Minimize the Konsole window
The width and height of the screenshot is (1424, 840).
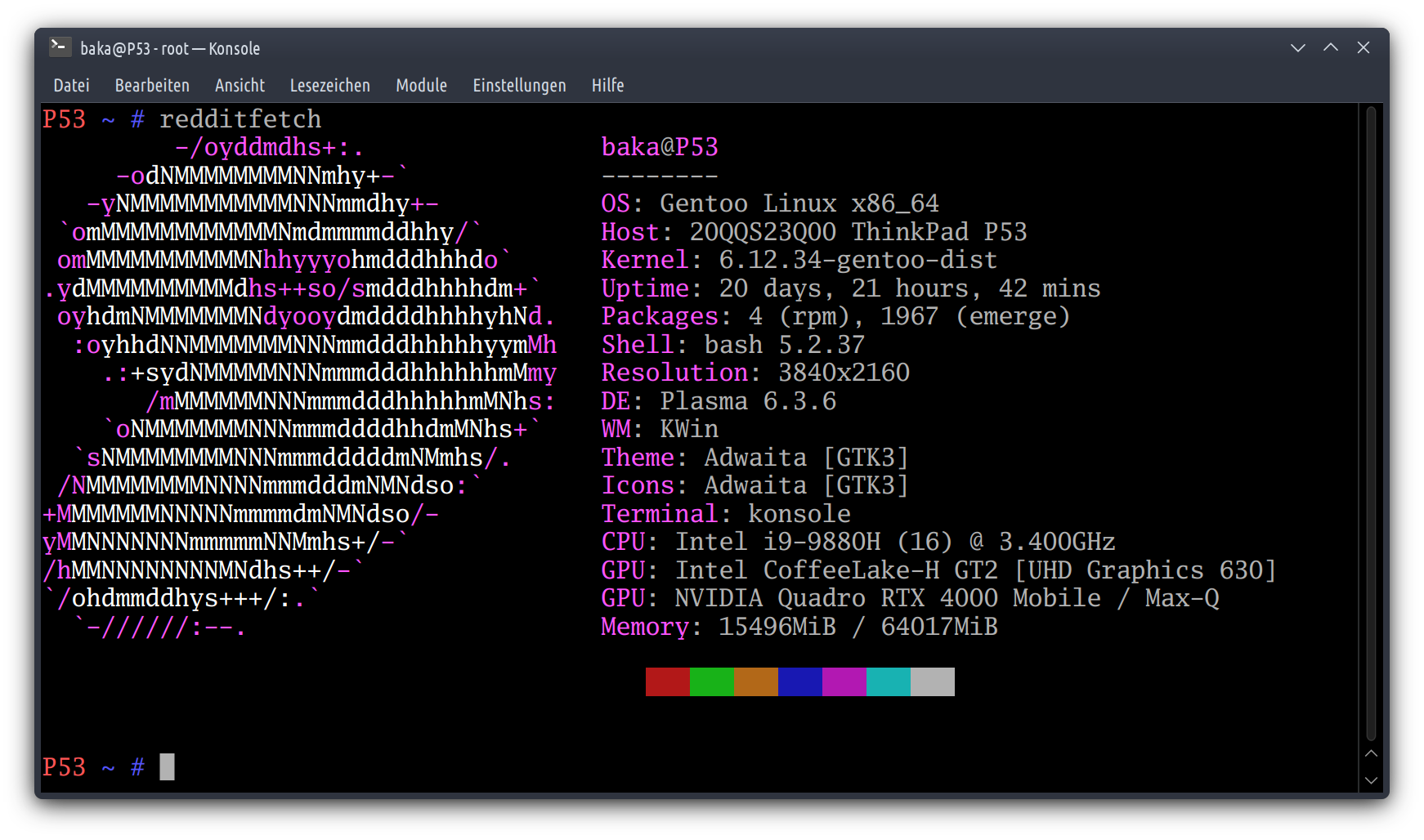[1297, 48]
